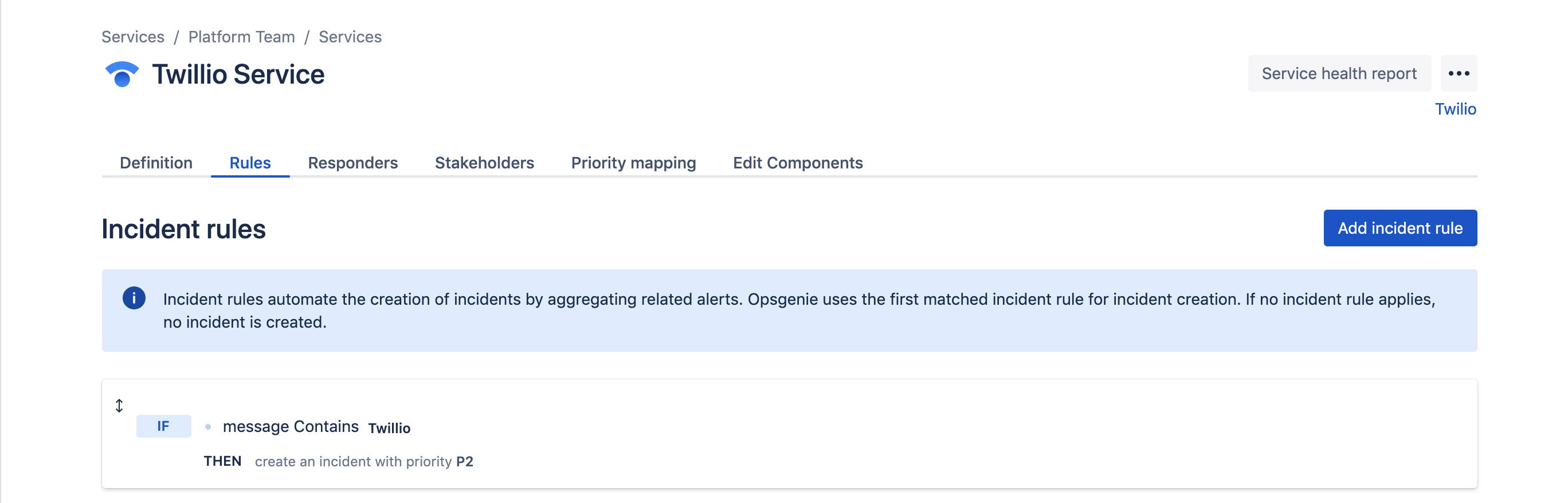Open the Priority mapping tab
Screen dimensions: 1568x503
coord(634,163)
